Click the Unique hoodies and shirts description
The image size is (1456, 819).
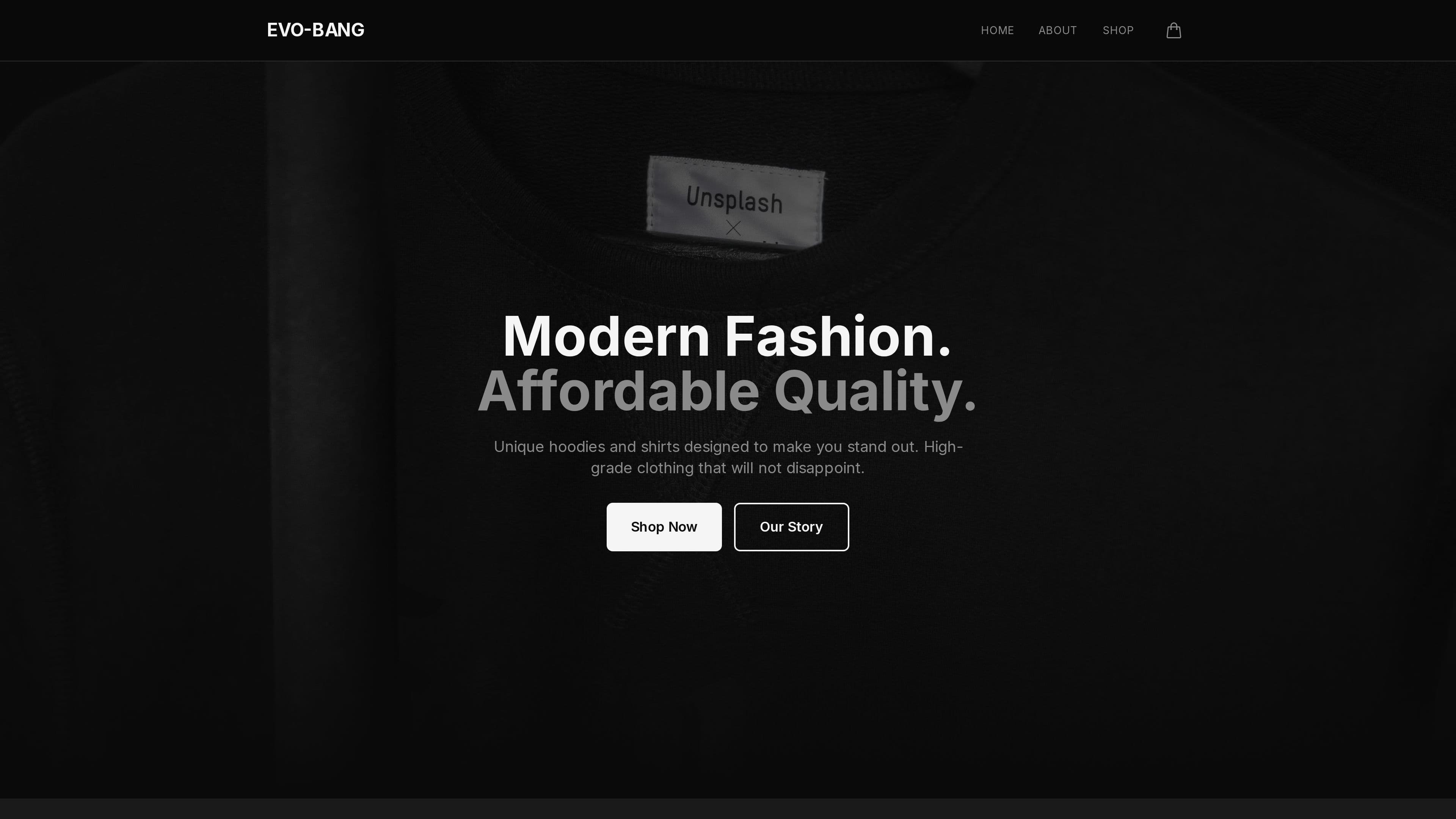click(x=728, y=457)
